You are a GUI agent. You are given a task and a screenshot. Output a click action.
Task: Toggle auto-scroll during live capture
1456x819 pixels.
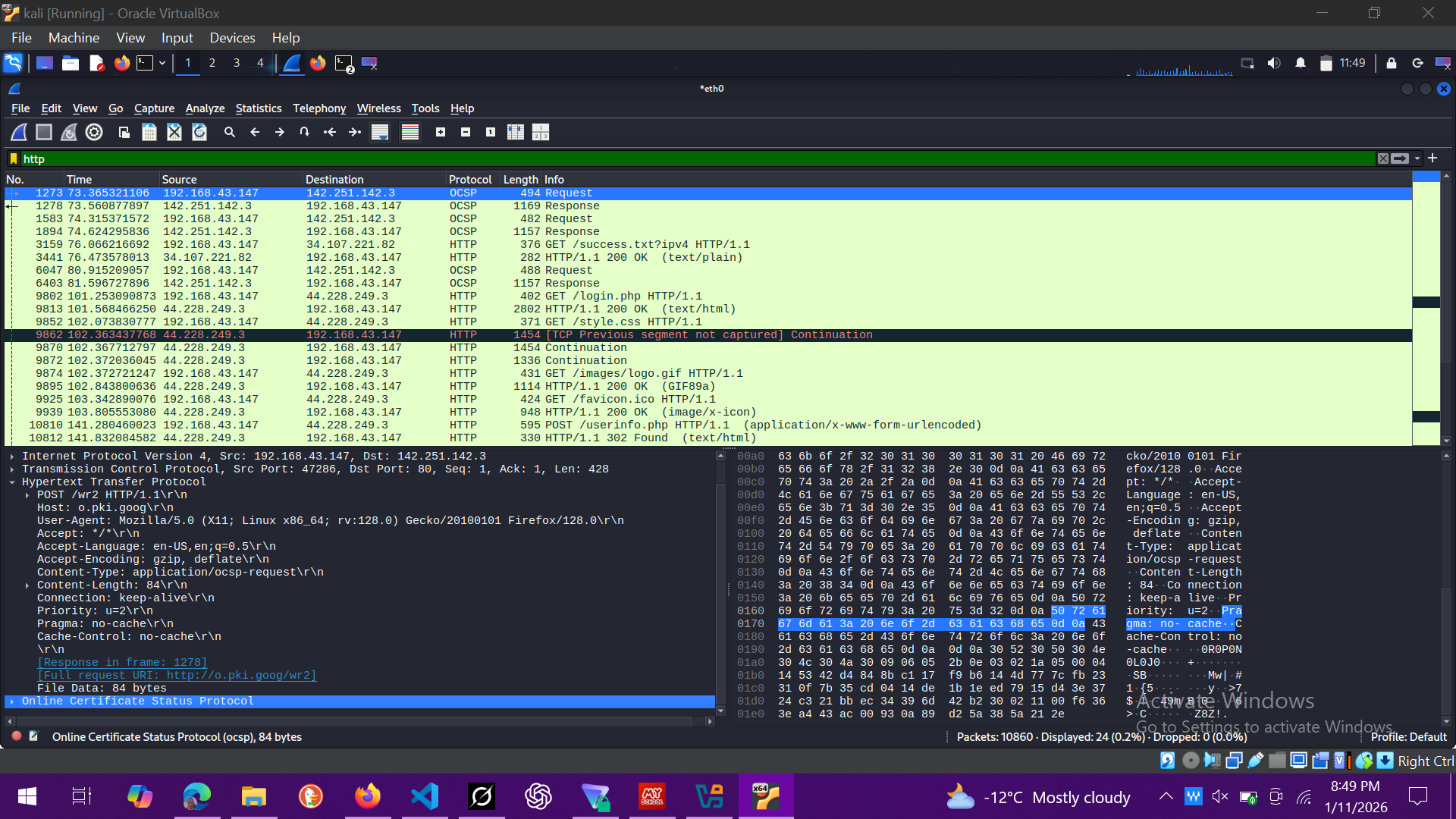pos(380,132)
